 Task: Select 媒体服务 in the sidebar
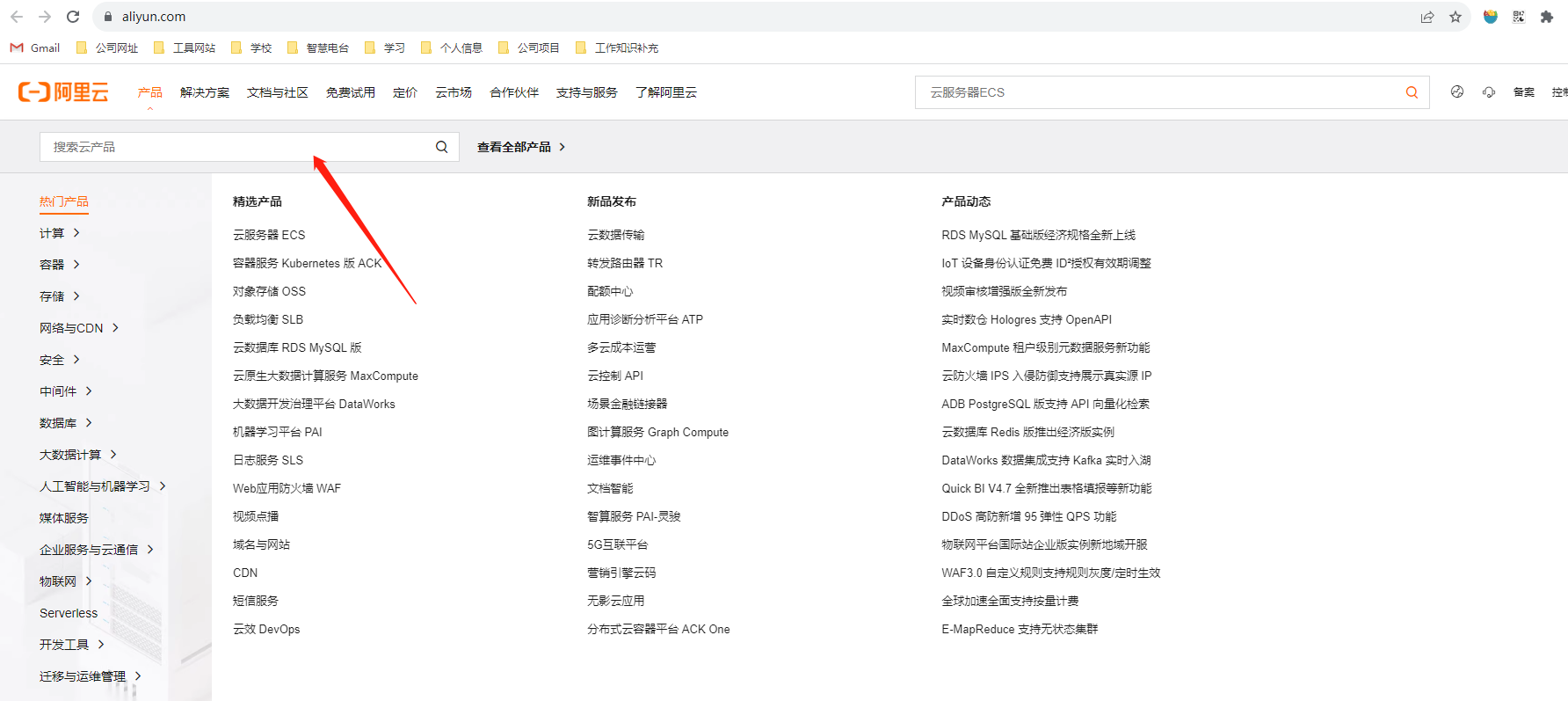(64, 518)
